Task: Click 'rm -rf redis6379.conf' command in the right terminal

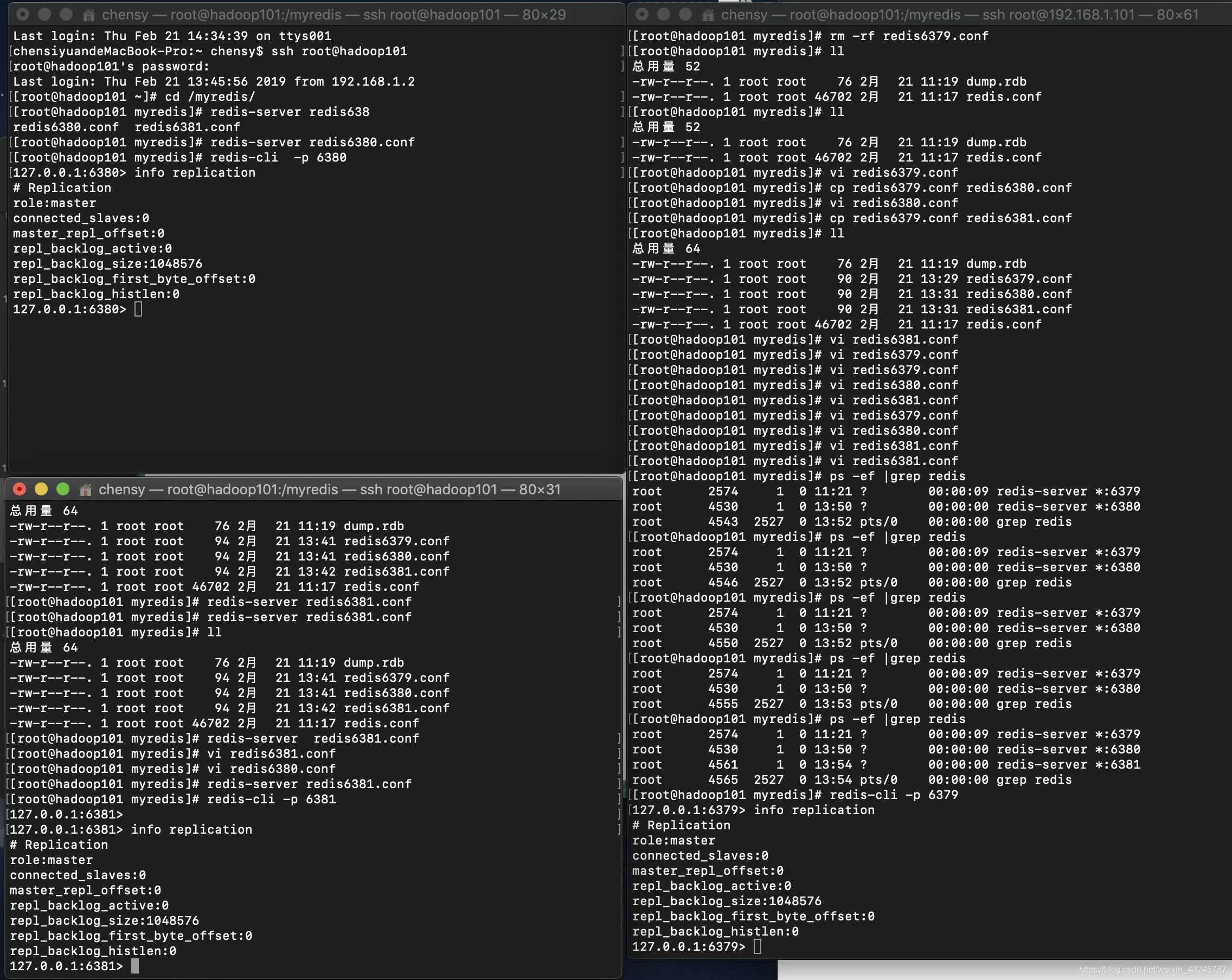Action: [909, 36]
